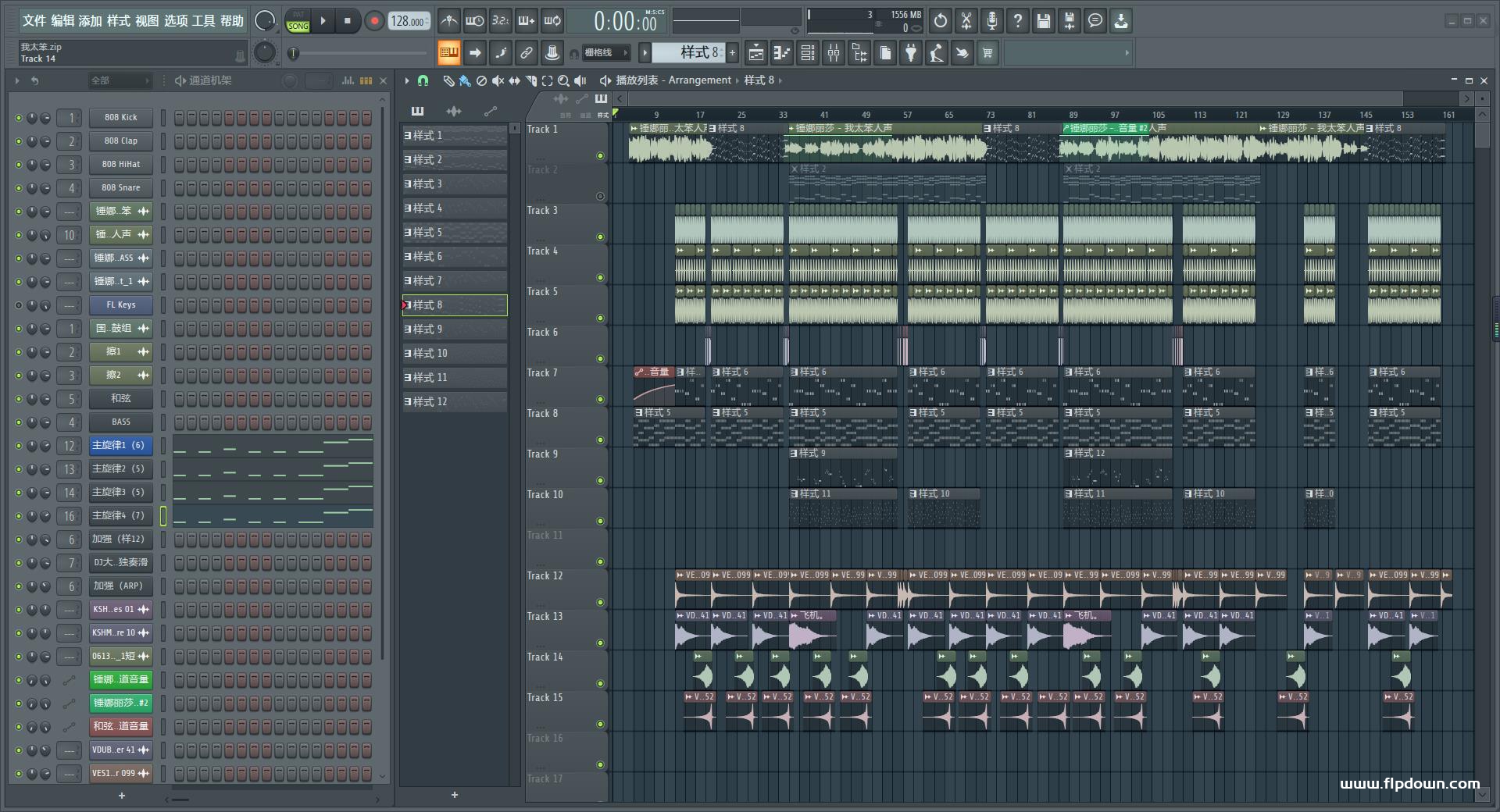Click the render-as-audio save icon
This screenshot has width=1500, height=812.
tap(1070, 21)
